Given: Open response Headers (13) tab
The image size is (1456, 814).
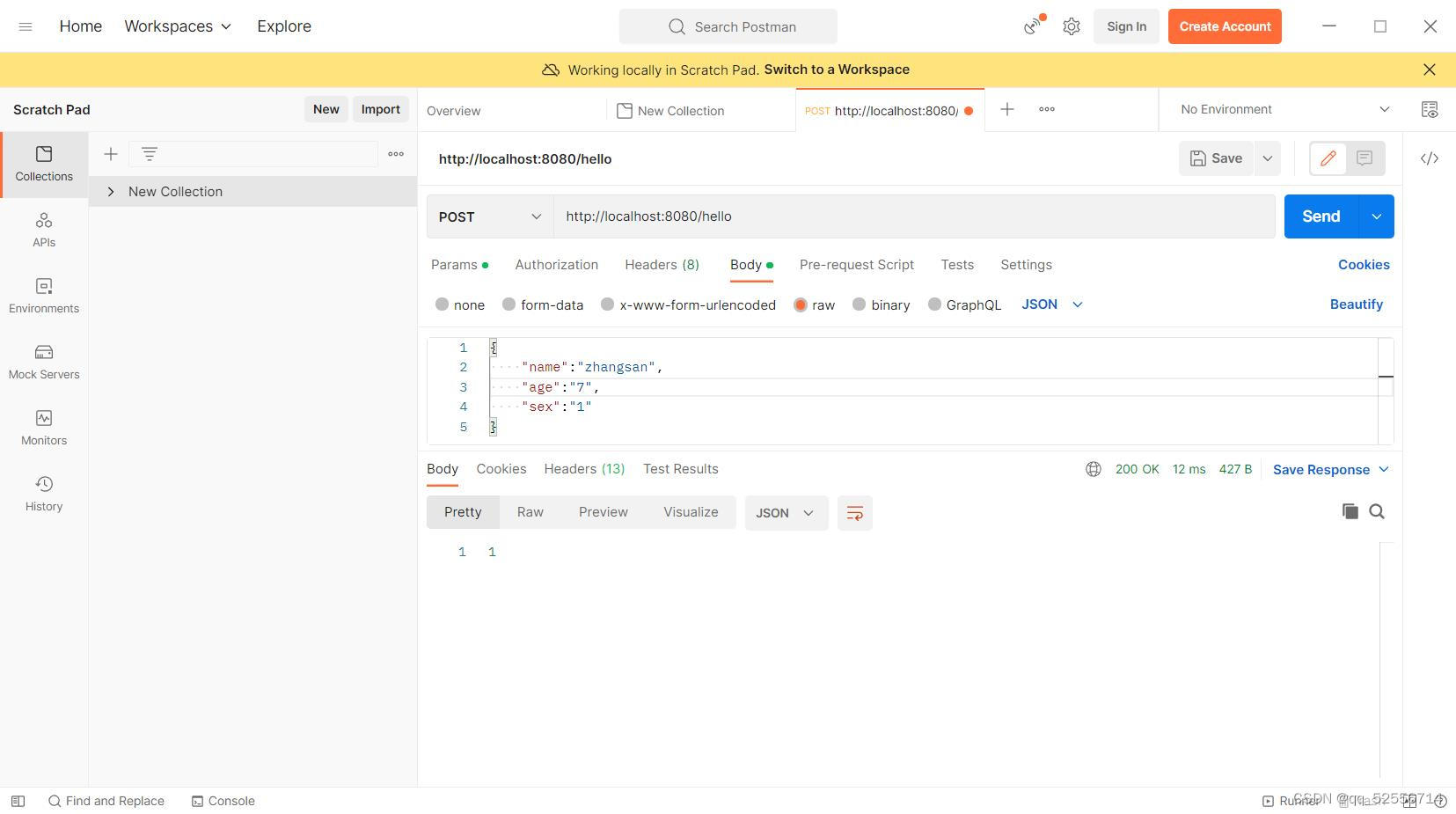Looking at the screenshot, I should point(584,469).
